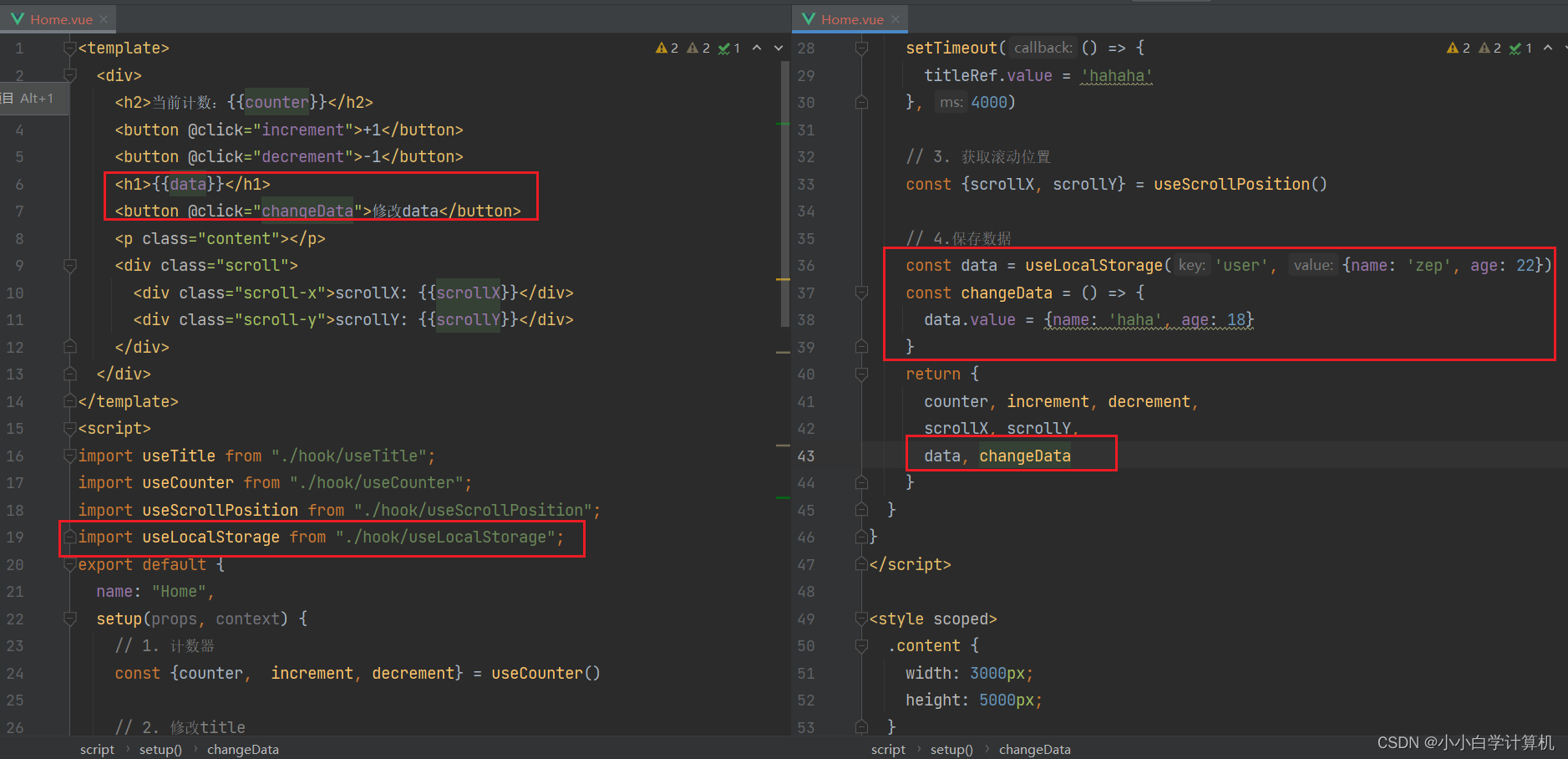
Task: Click './hook/useScrollPosition' path string
Action: click(473, 510)
